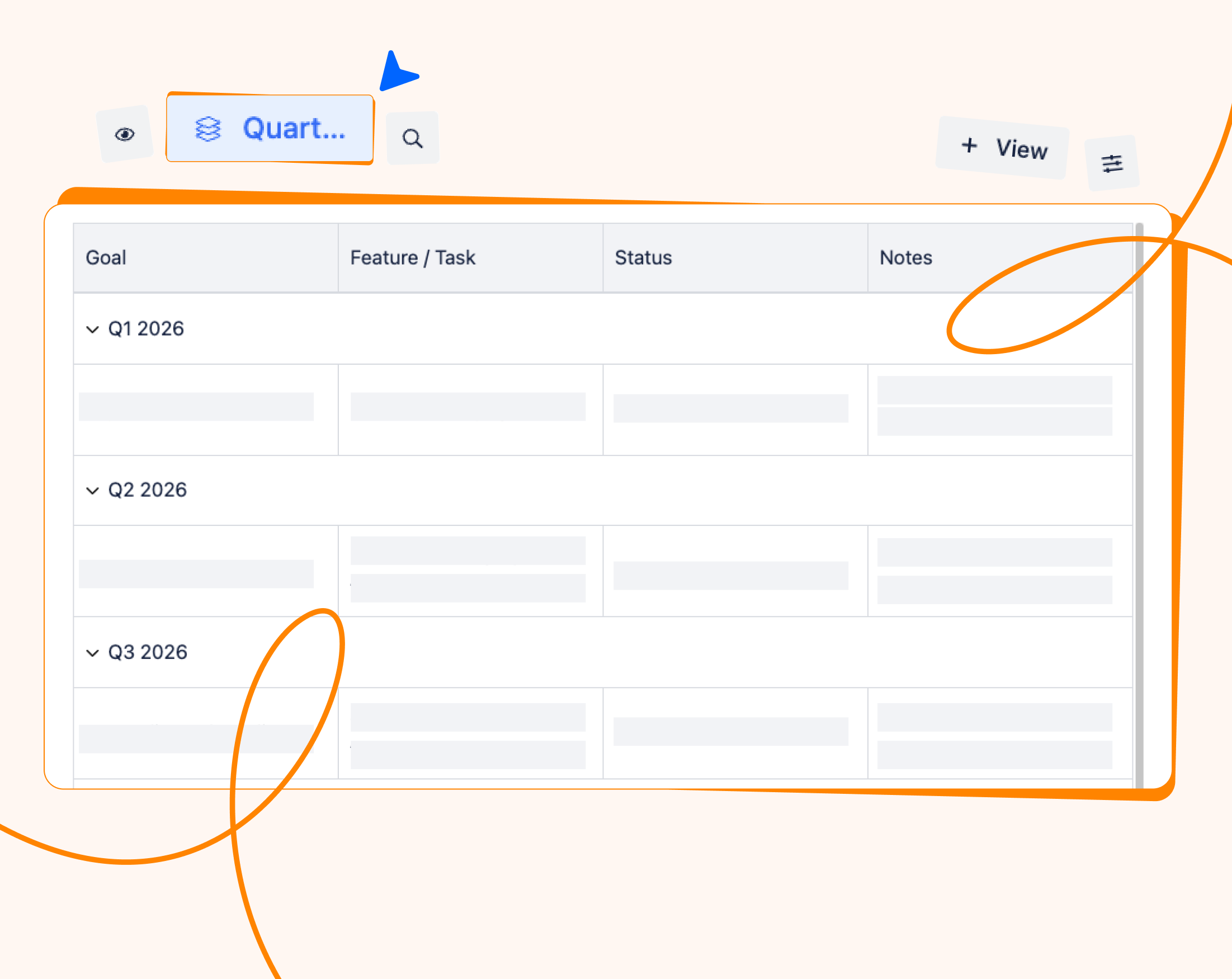Collapse the Q1 2026 group
The image size is (1232, 979).
(x=93, y=330)
